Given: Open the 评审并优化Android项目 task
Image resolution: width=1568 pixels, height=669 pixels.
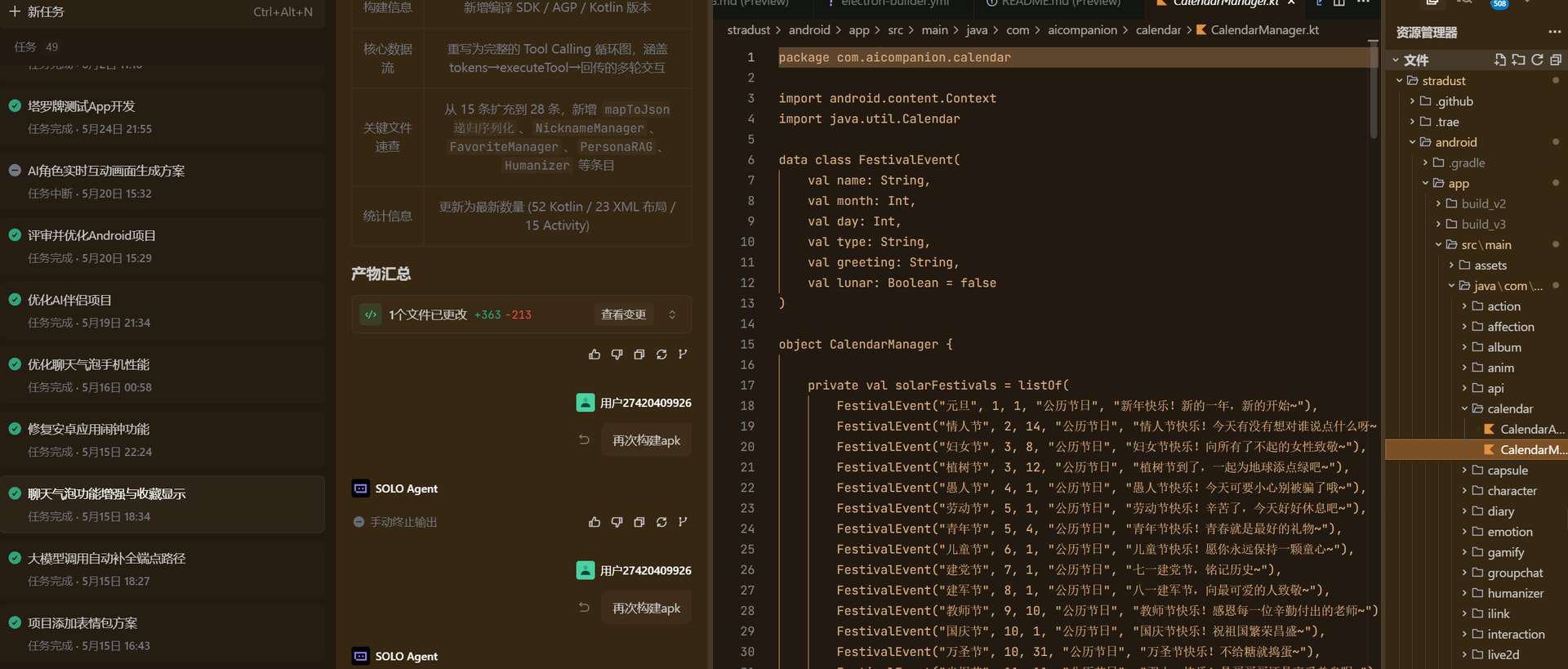Looking at the screenshot, I should click(163, 247).
